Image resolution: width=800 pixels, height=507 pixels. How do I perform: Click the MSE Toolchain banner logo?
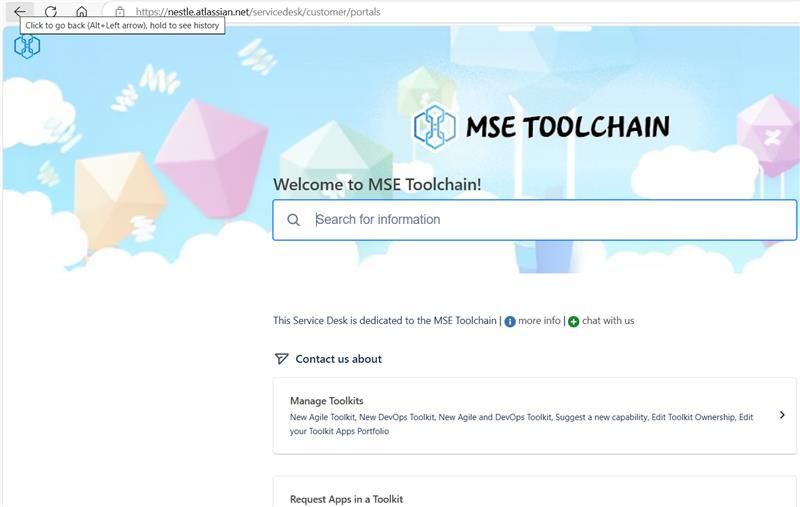click(x=435, y=127)
